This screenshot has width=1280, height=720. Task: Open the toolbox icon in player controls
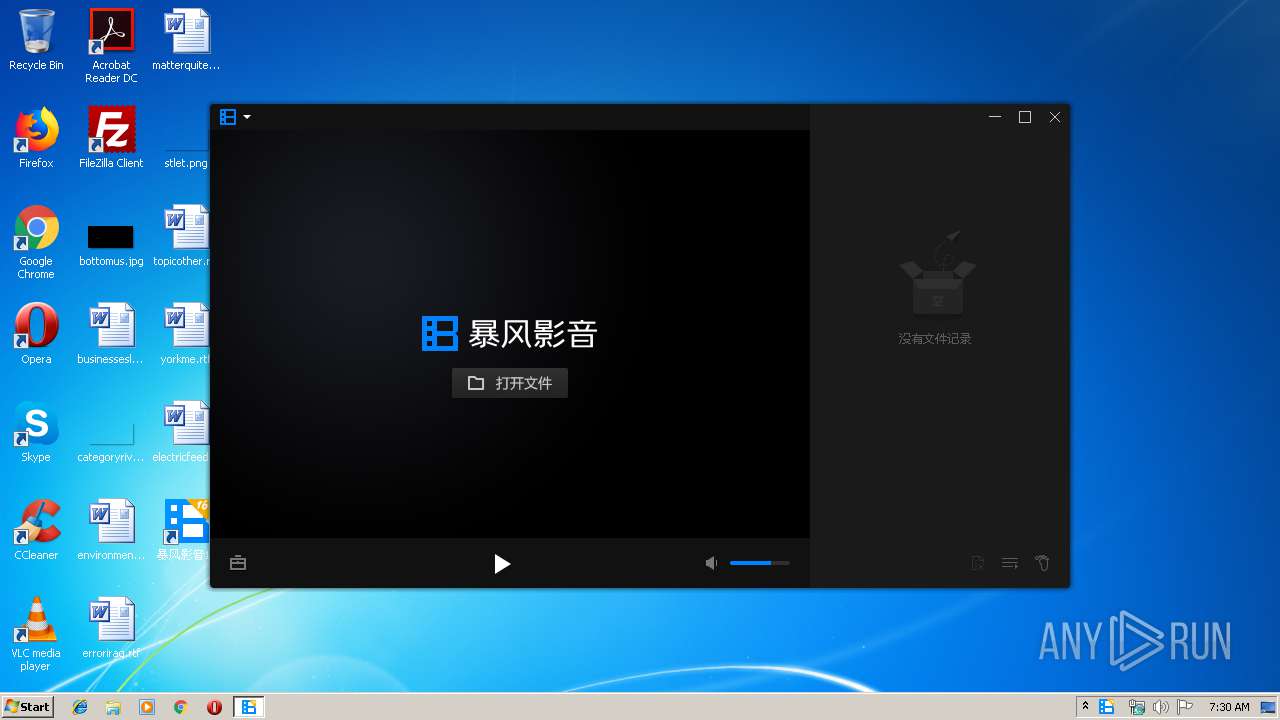point(238,563)
